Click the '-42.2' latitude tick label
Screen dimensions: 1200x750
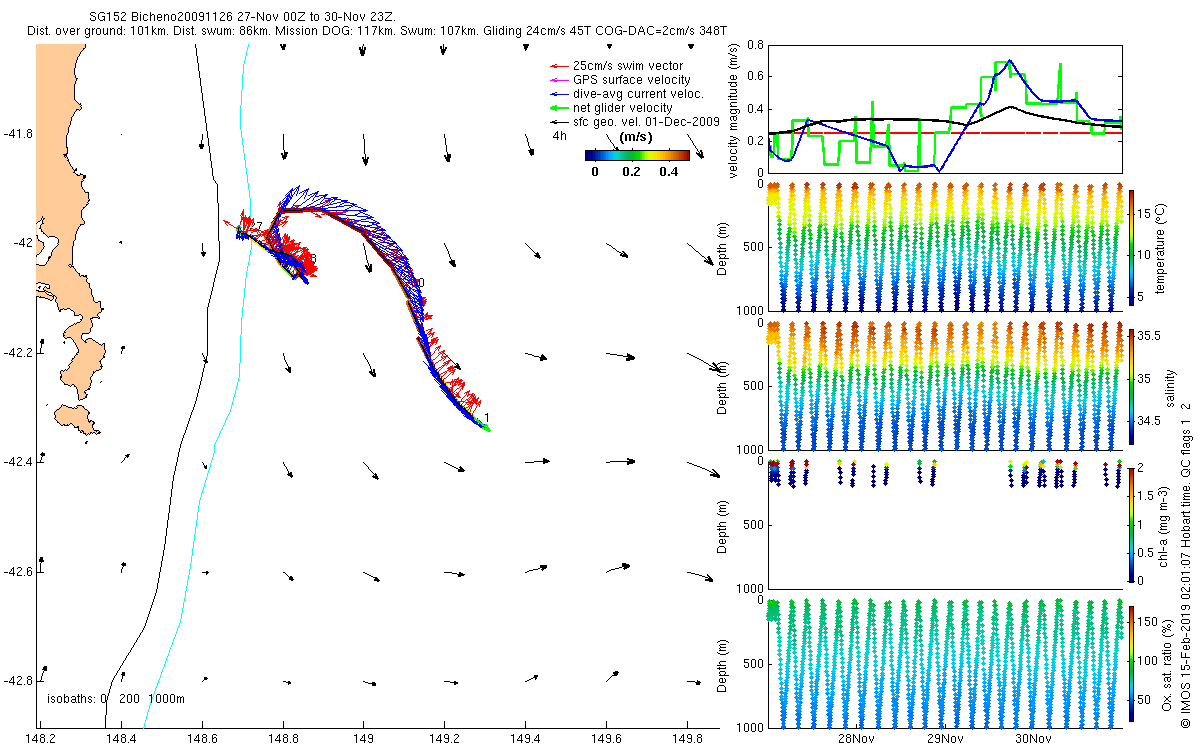18,353
